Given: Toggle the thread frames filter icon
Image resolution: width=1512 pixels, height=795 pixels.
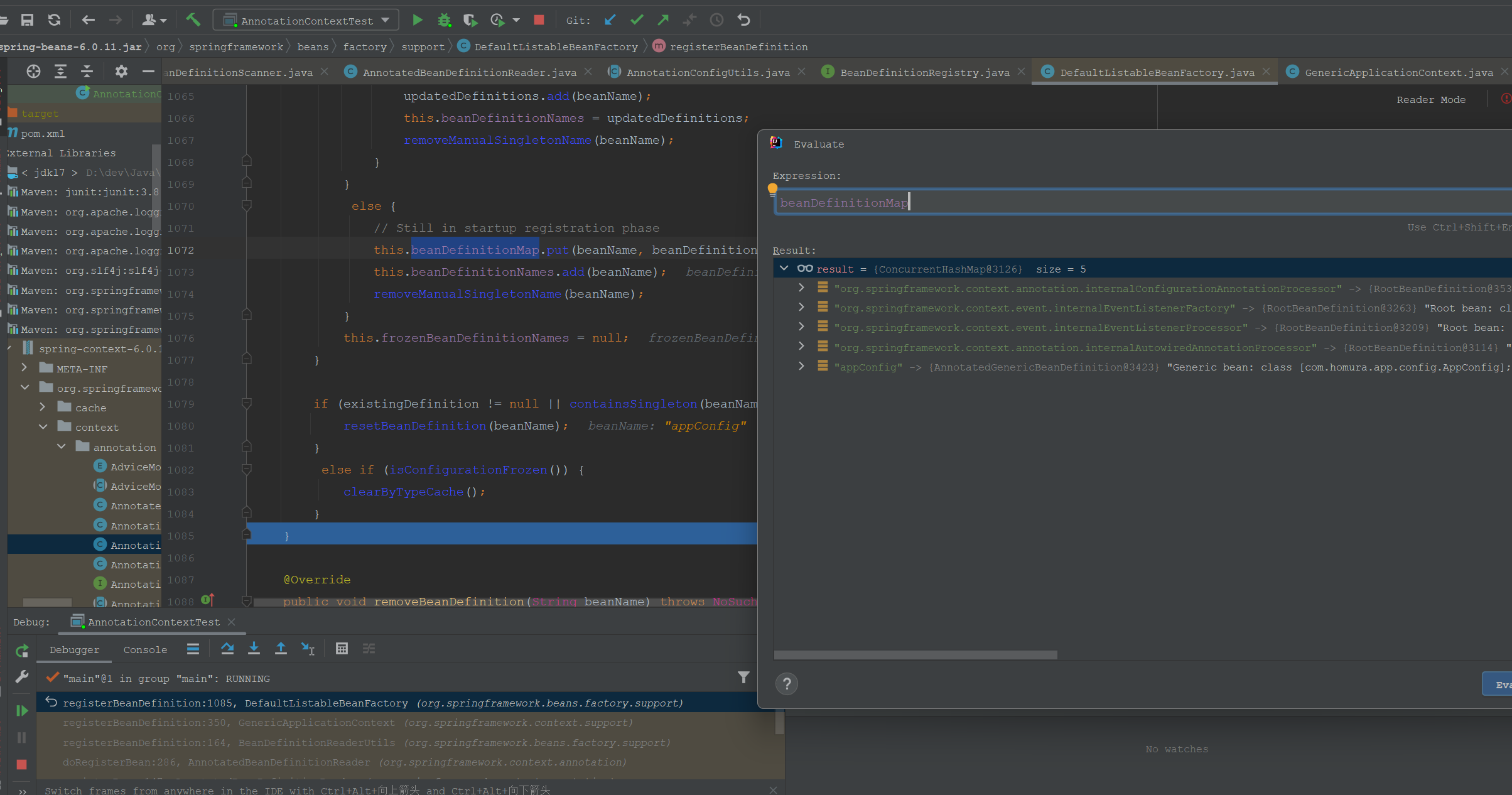Looking at the screenshot, I should (743, 678).
